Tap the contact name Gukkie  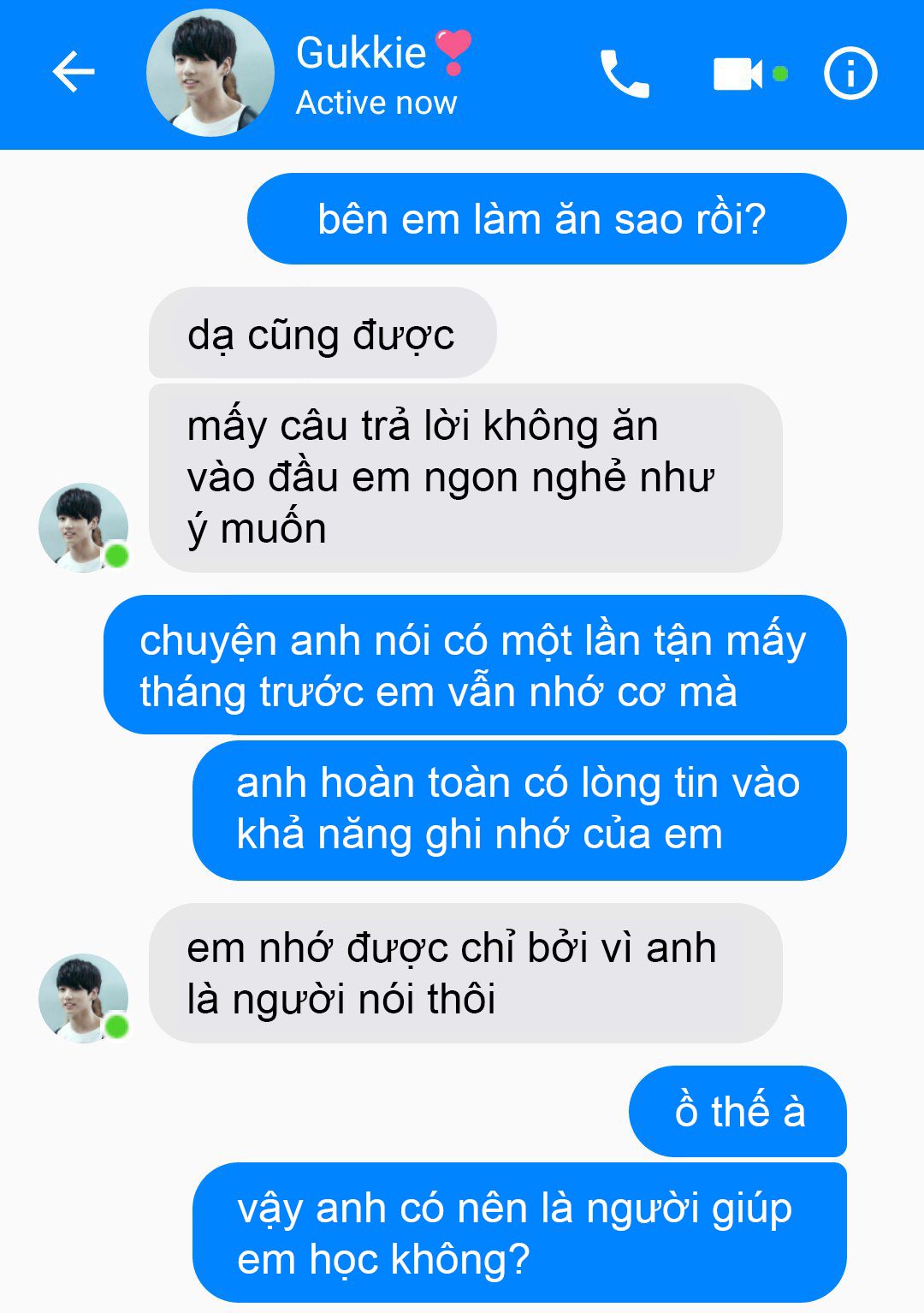click(361, 53)
